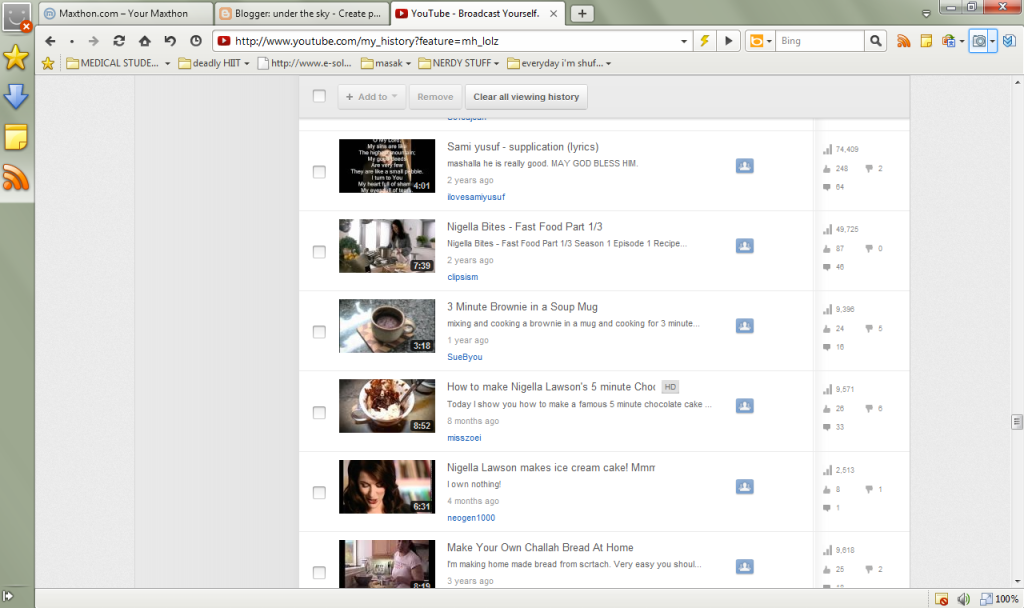Check the 3 Minute Brownie checkbox

319,332
